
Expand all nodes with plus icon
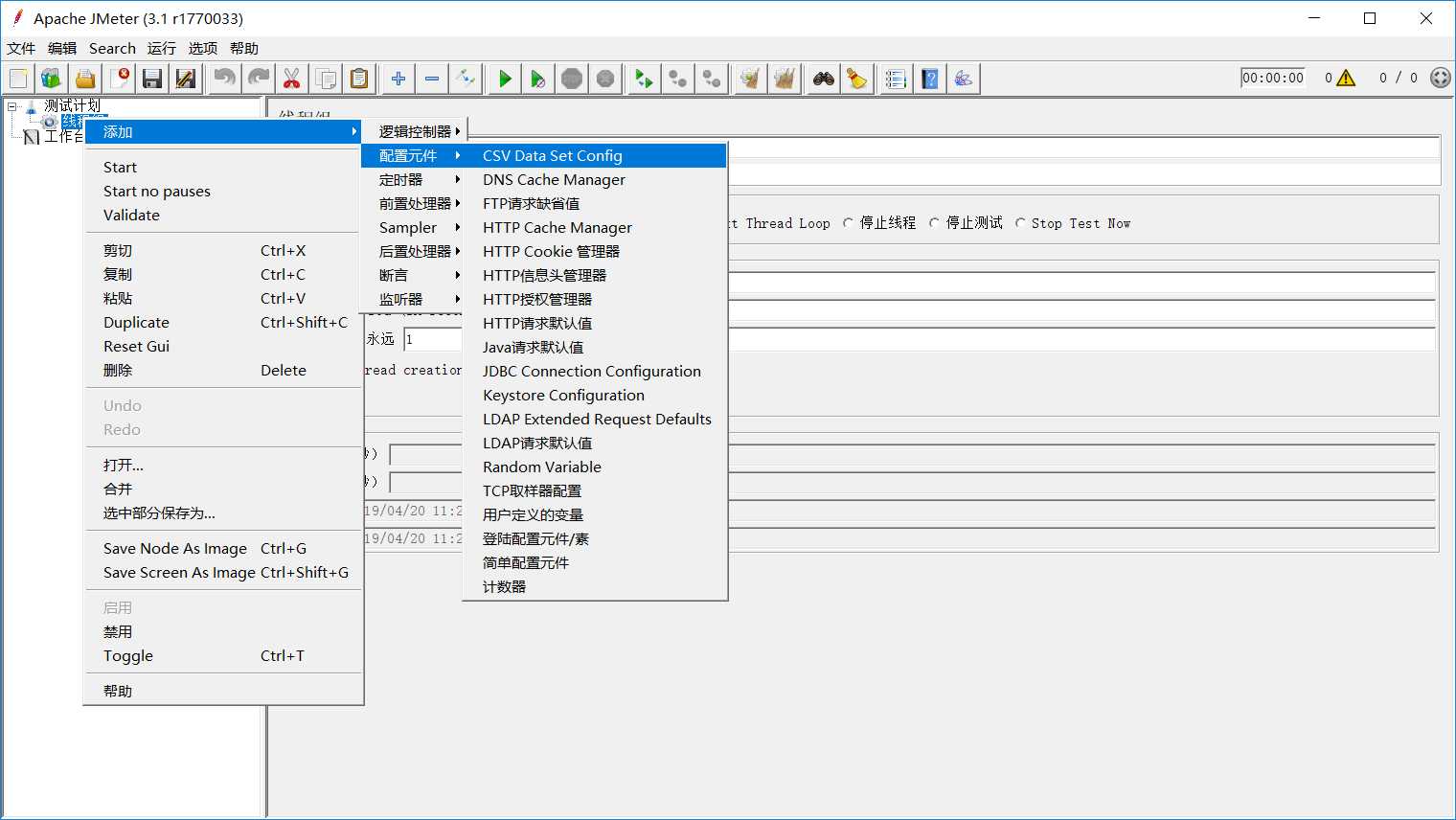(398, 79)
